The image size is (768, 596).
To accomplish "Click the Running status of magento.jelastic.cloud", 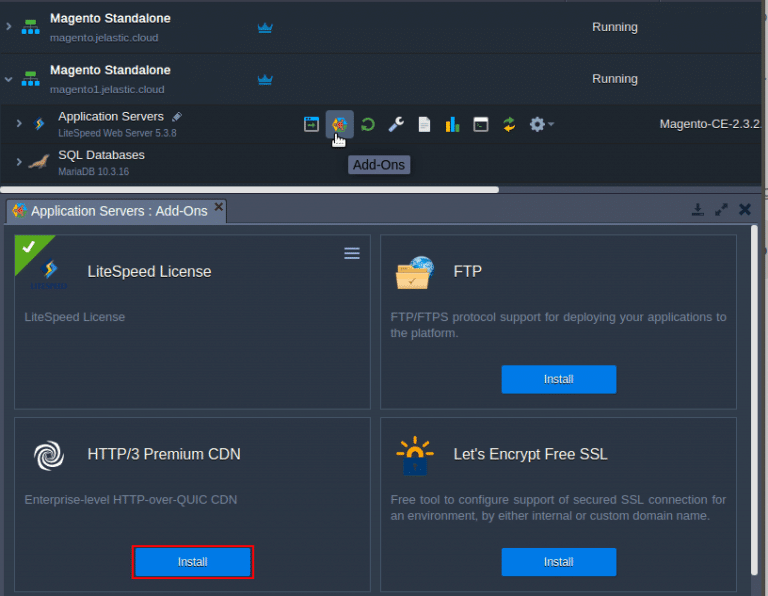I will tap(614, 27).
